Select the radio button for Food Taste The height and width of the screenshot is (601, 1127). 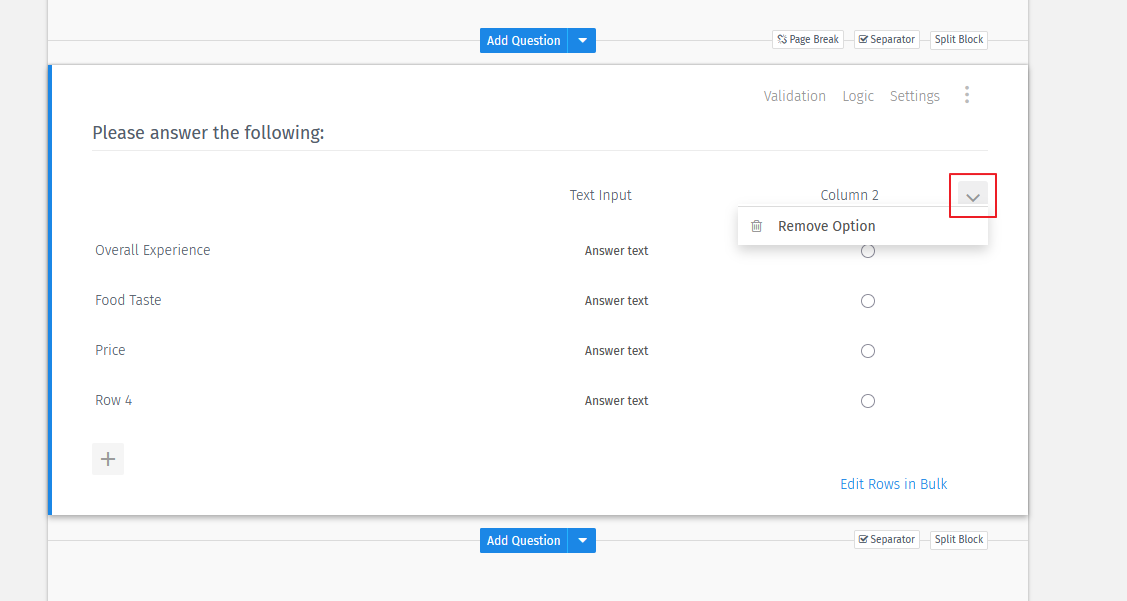pyautogui.click(x=867, y=300)
